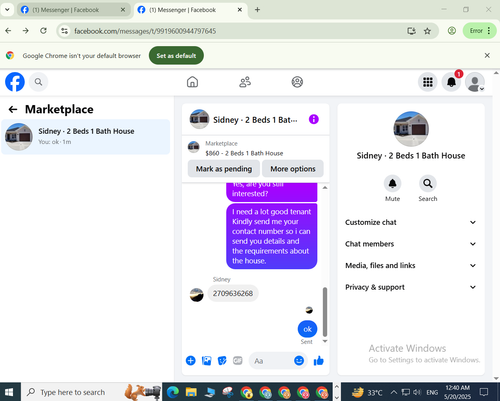Viewport: 500px width, 401px height.
Task: Click Set as default button
Action: coord(176,56)
